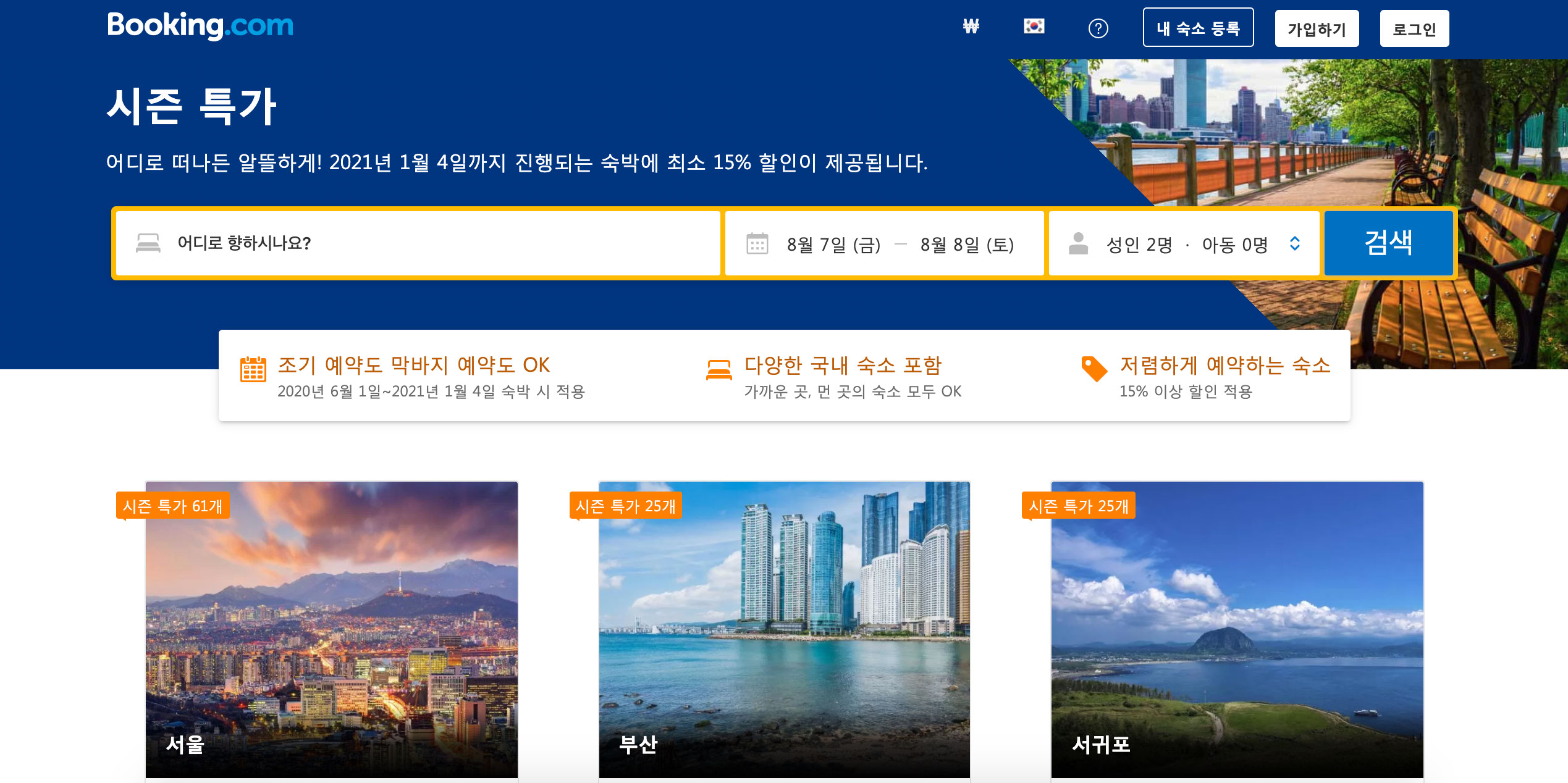The height and width of the screenshot is (783, 1568).
Task: Click the orange calendar icon for early booking
Action: [x=253, y=369]
